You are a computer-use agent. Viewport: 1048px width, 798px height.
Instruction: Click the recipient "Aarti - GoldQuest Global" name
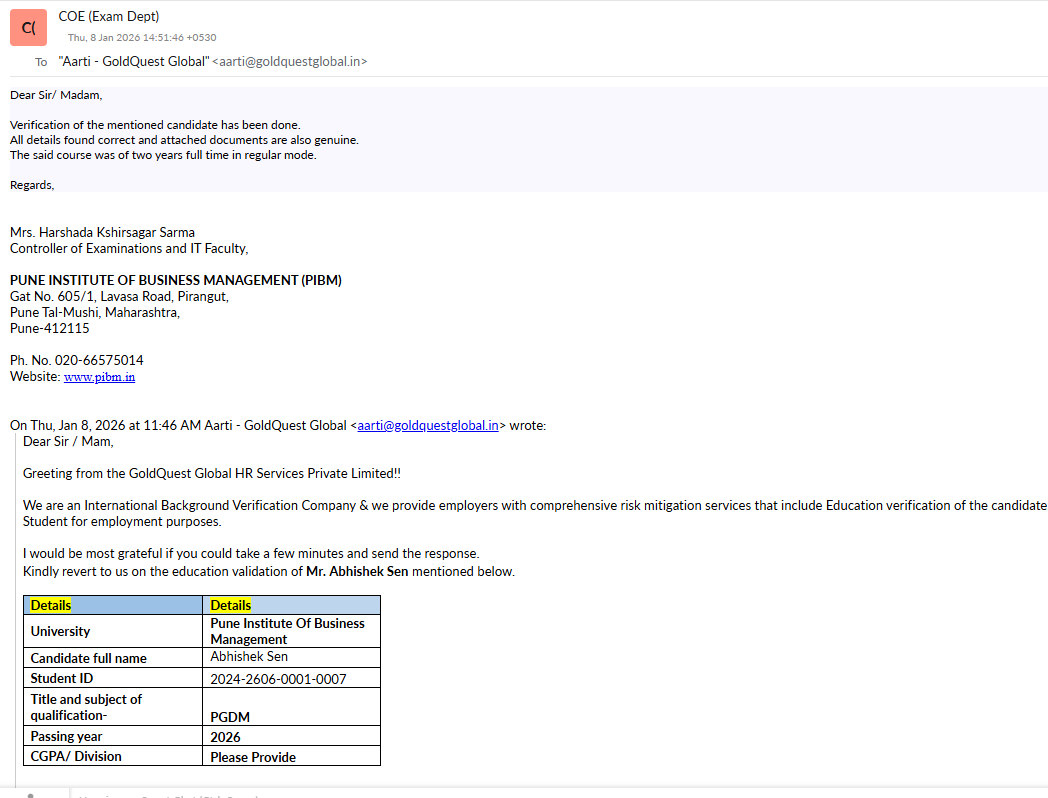coord(134,61)
